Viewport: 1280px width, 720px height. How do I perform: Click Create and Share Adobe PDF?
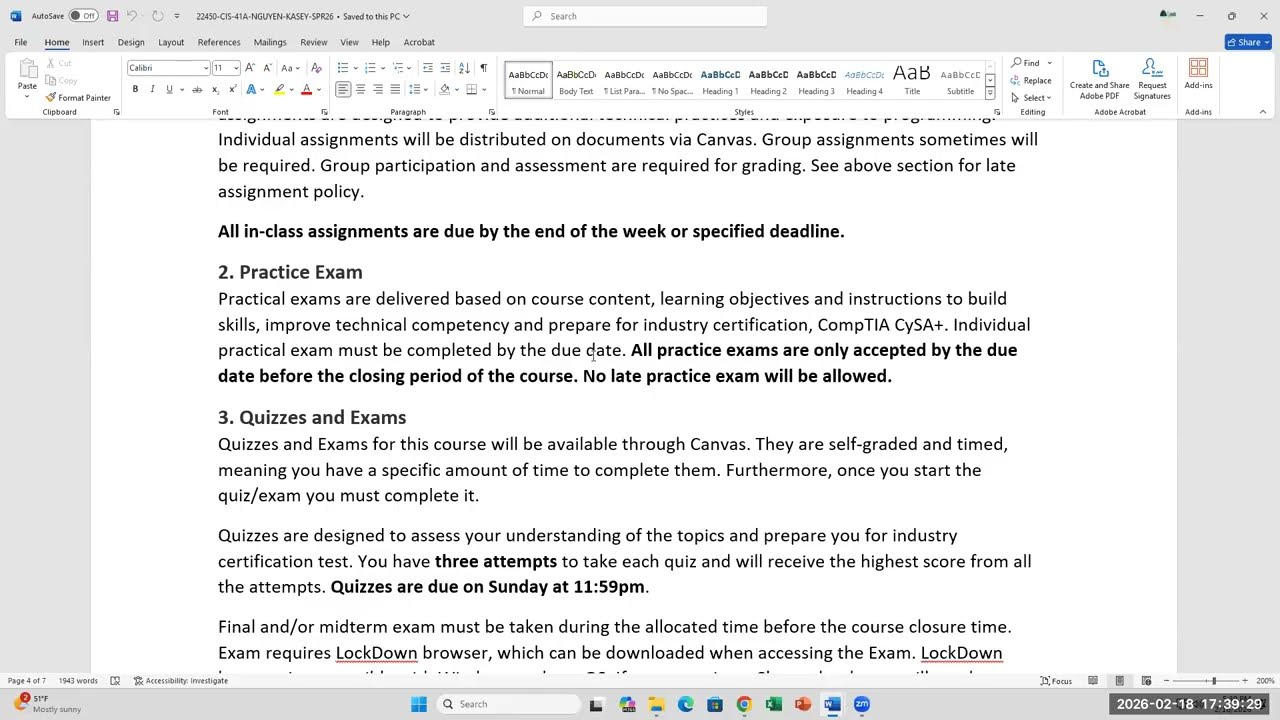coord(1099,80)
